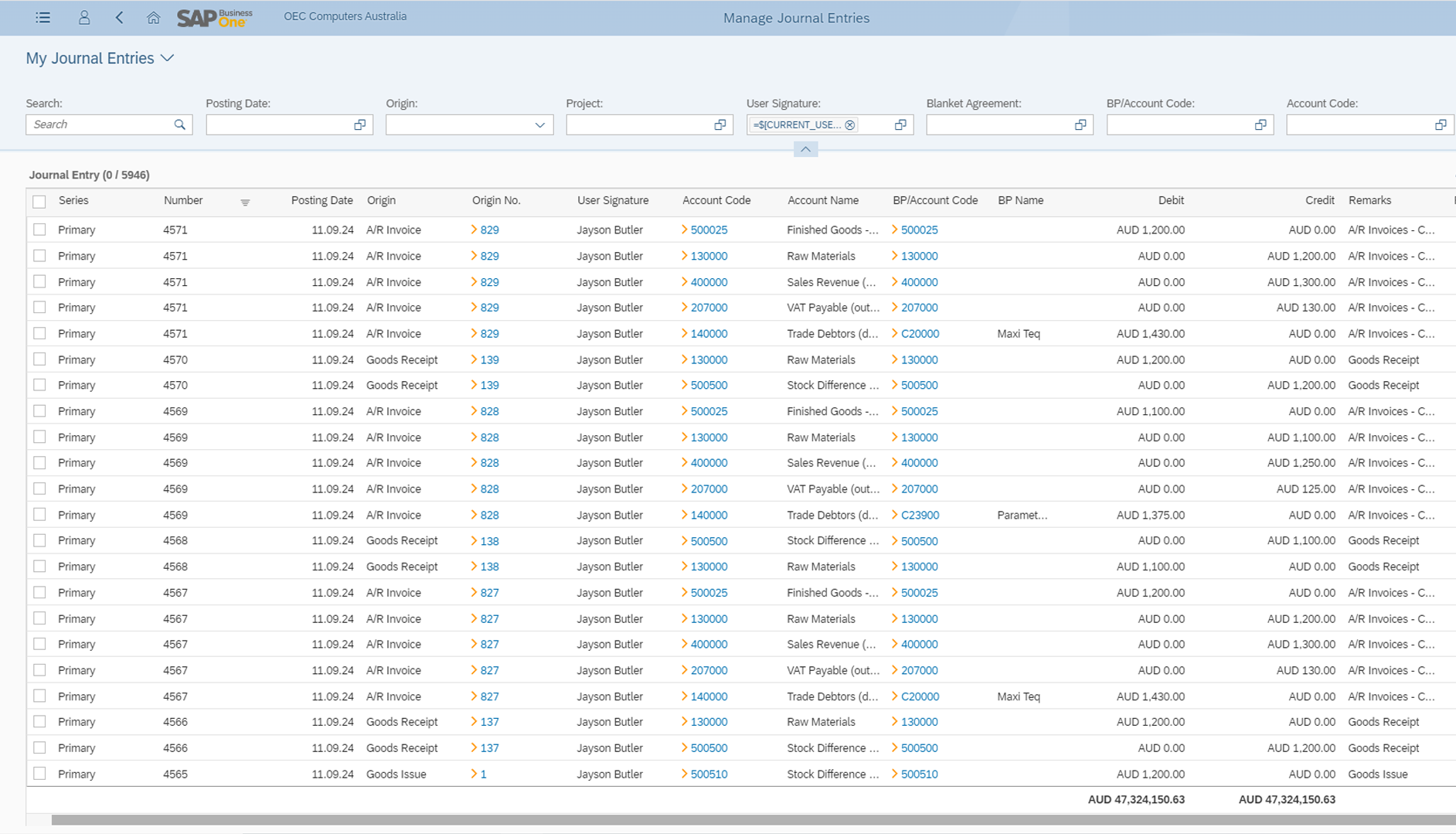Open Blanket Agreement value help icon
Screen dimensions: 1456x834
point(1080,124)
